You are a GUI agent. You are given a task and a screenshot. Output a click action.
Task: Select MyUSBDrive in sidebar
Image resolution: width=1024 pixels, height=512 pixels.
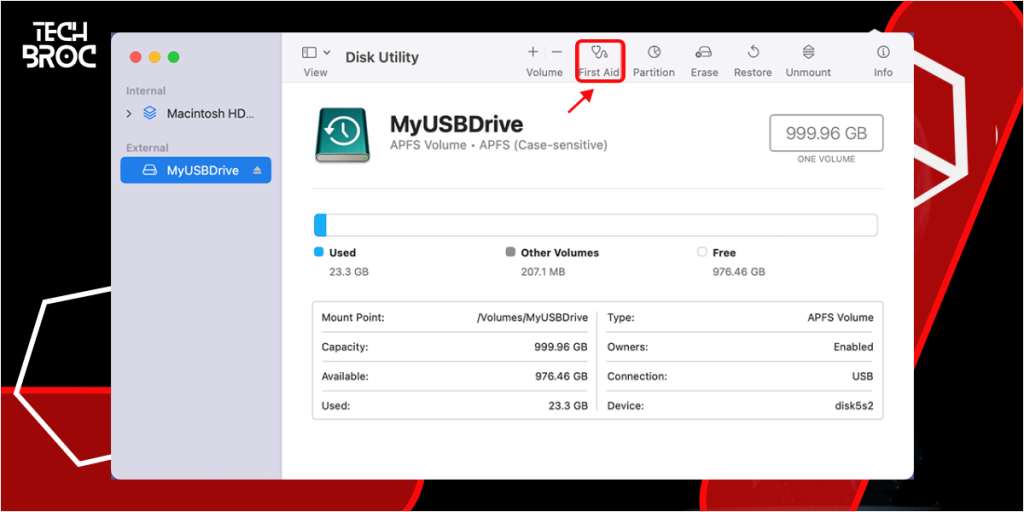pos(196,170)
